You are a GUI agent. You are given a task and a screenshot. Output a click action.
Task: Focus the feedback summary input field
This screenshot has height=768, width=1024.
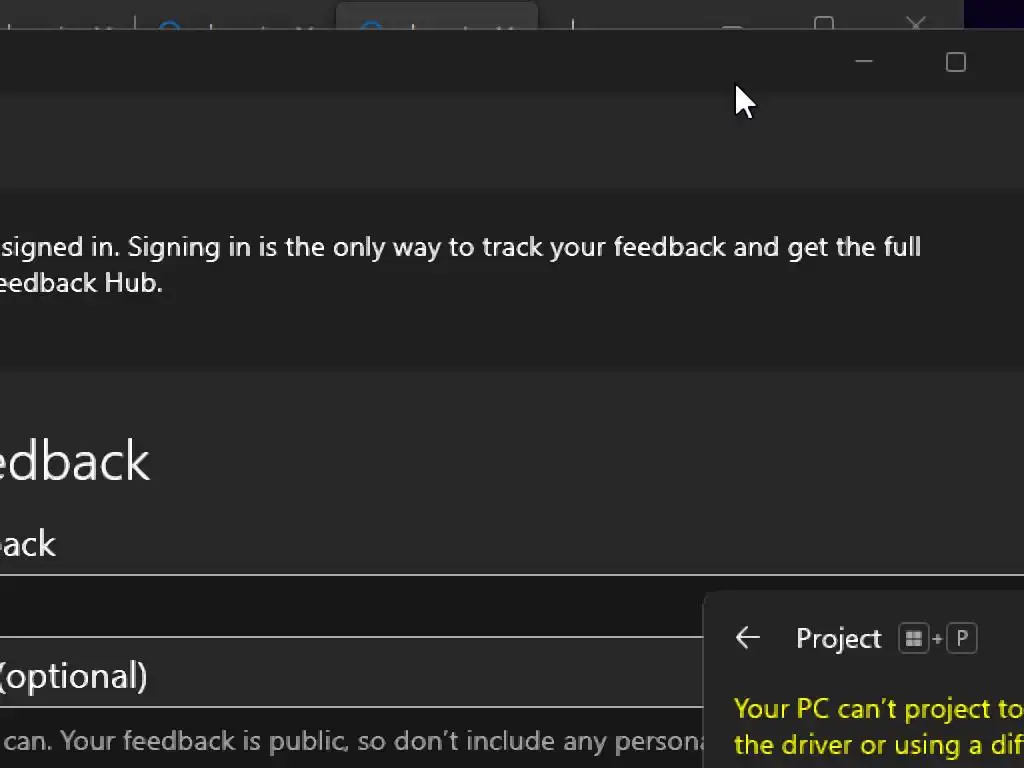(350, 606)
